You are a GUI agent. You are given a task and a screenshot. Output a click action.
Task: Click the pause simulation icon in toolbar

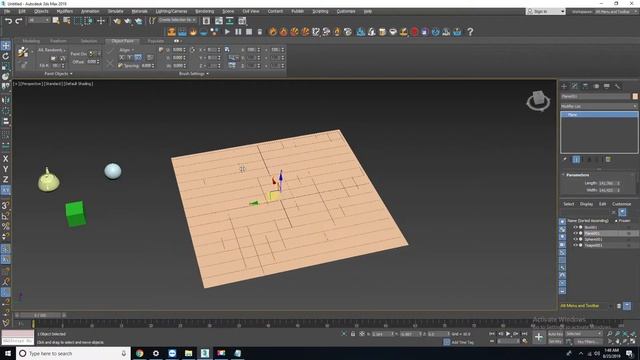pyautogui.click(x=238, y=31)
